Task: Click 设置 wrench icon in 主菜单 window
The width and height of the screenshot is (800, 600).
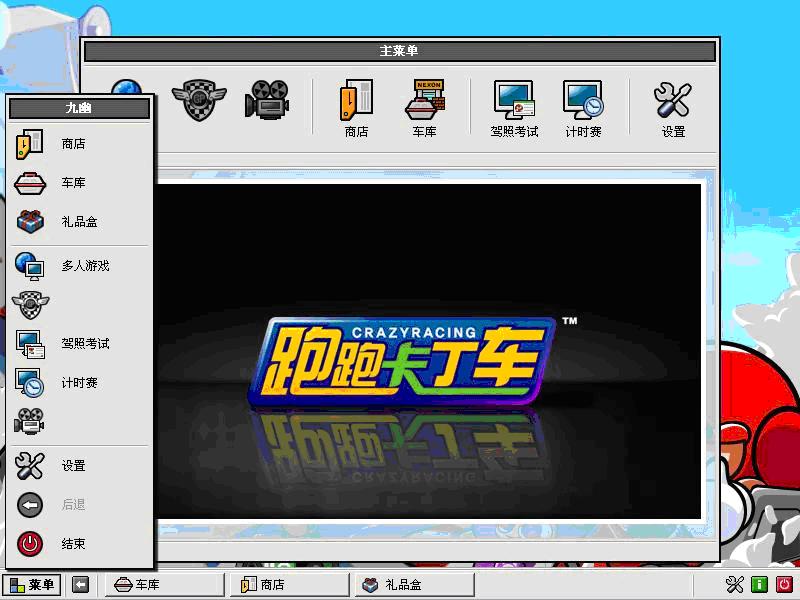Action: click(673, 108)
